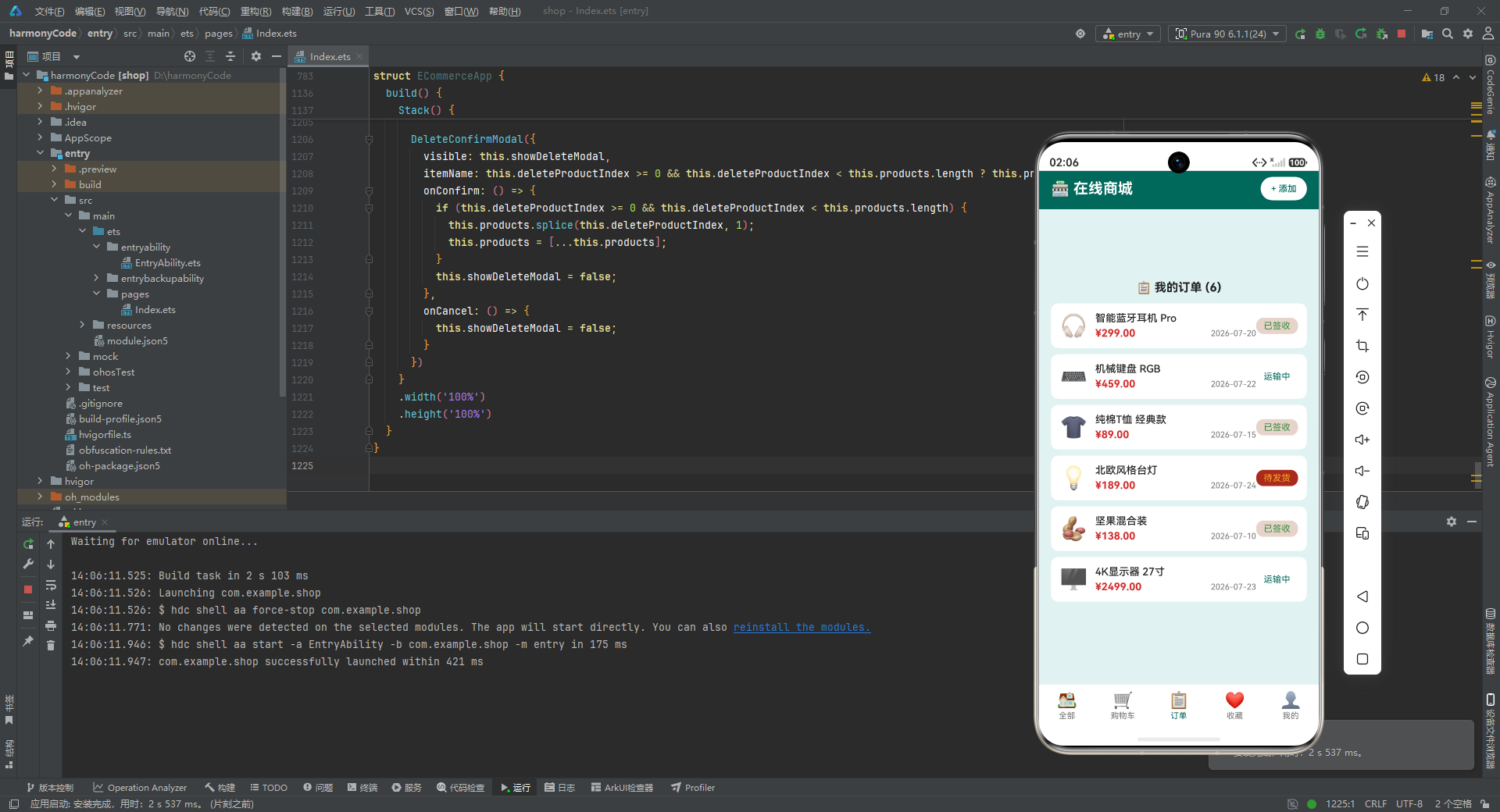Open the TODO tool window tab
The image size is (1500, 812).
[268, 788]
